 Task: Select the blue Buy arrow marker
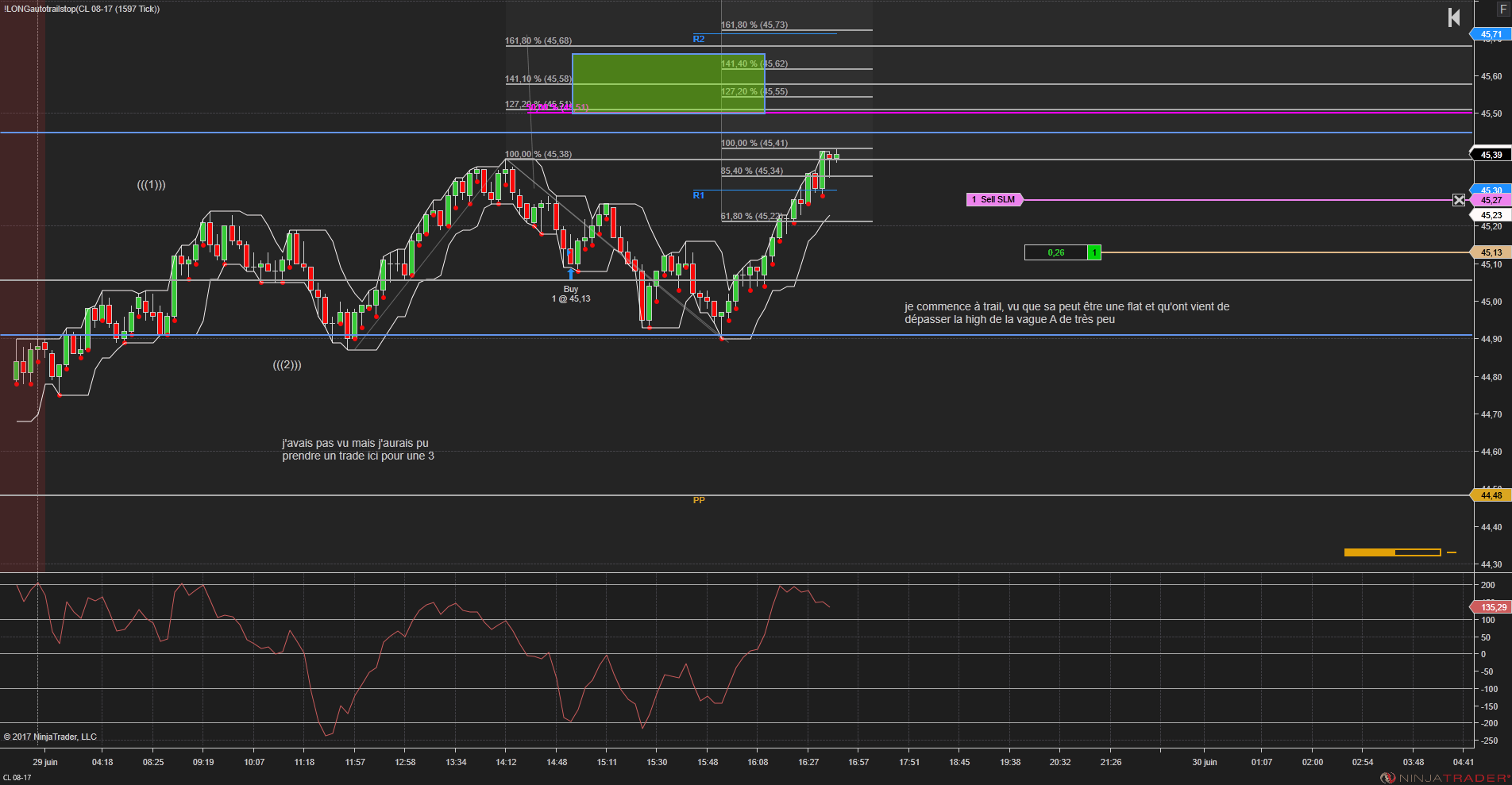pyautogui.click(x=571, y=275)
